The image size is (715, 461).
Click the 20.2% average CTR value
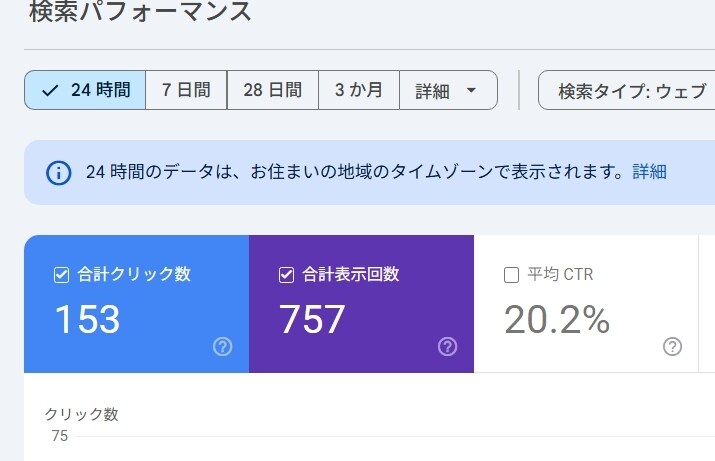coord(557,319)
